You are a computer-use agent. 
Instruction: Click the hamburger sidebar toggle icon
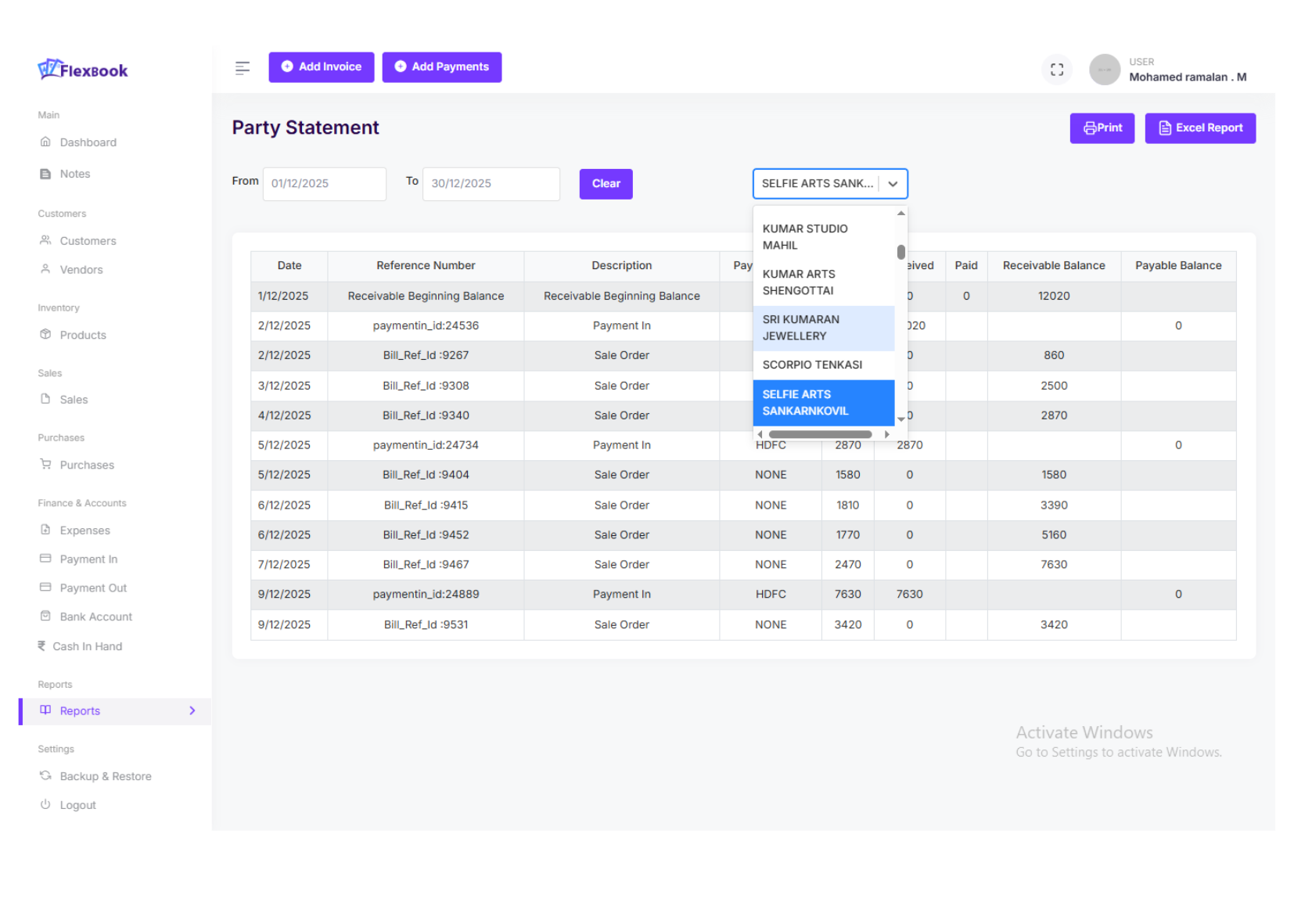[x=243, y=68]
